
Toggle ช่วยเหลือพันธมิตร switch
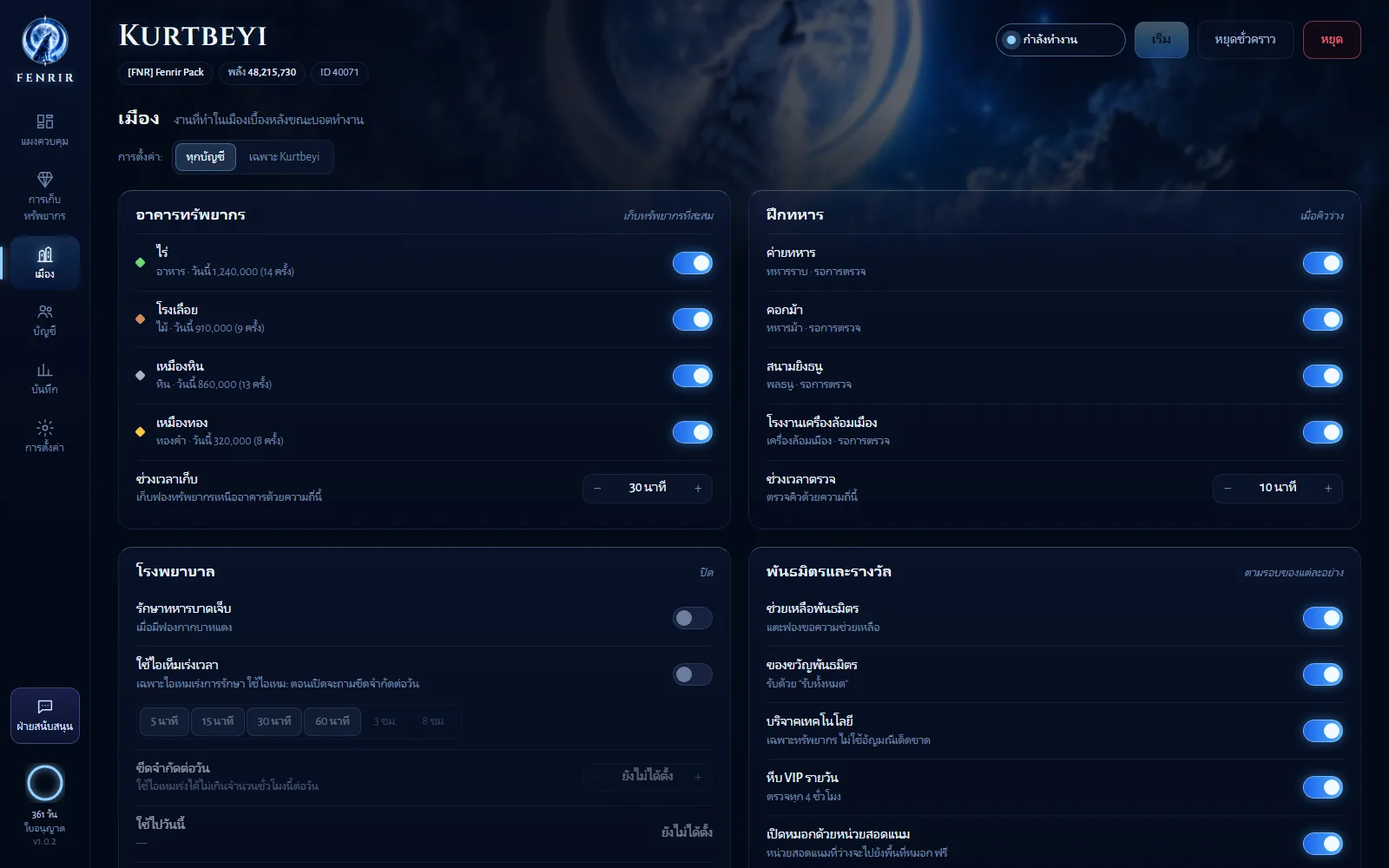tap(1323, 618)
